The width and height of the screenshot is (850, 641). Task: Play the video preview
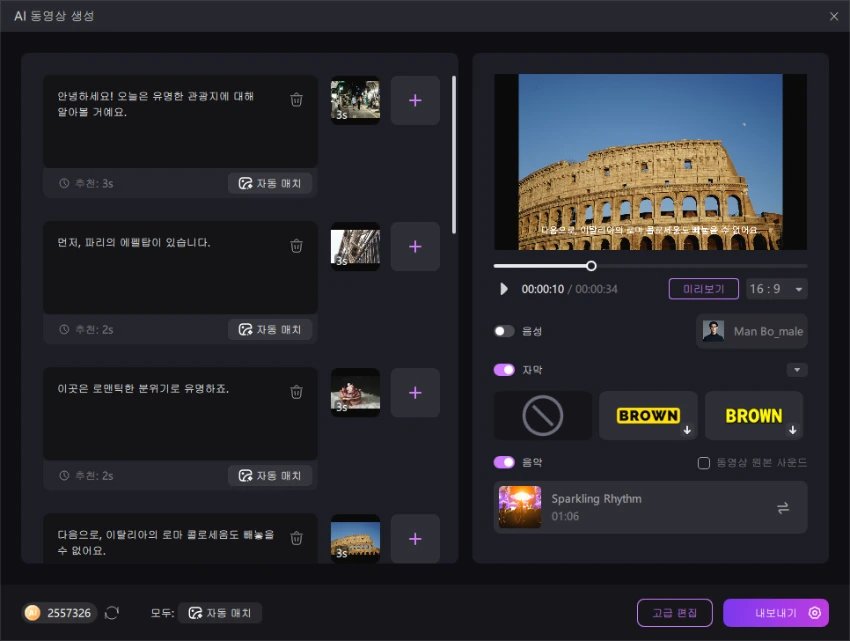point(504,289)
